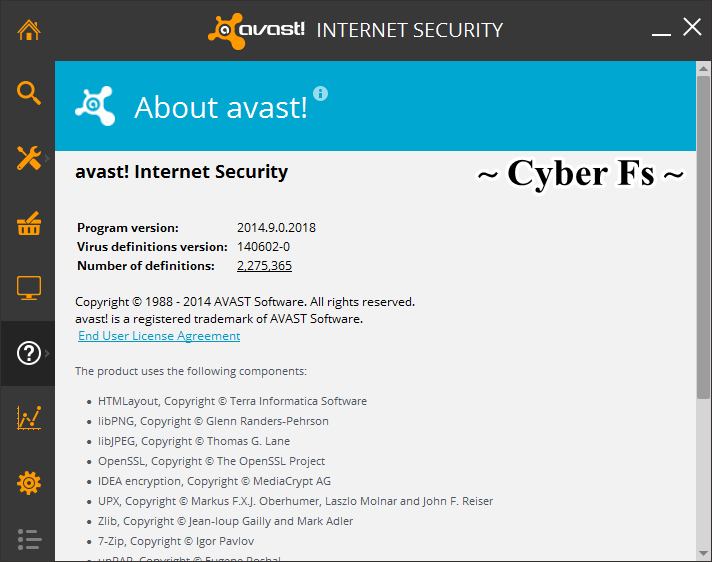Image resolution: width=712 pixels, height=562 pixels.
Task: Minimize the avast! window
Action: [x=660, y=30]
